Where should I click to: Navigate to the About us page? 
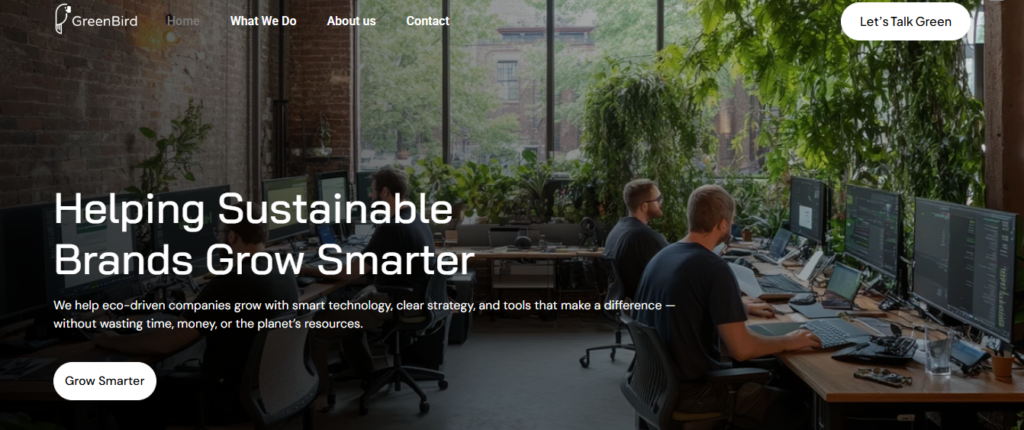click(x=351, y=21)
